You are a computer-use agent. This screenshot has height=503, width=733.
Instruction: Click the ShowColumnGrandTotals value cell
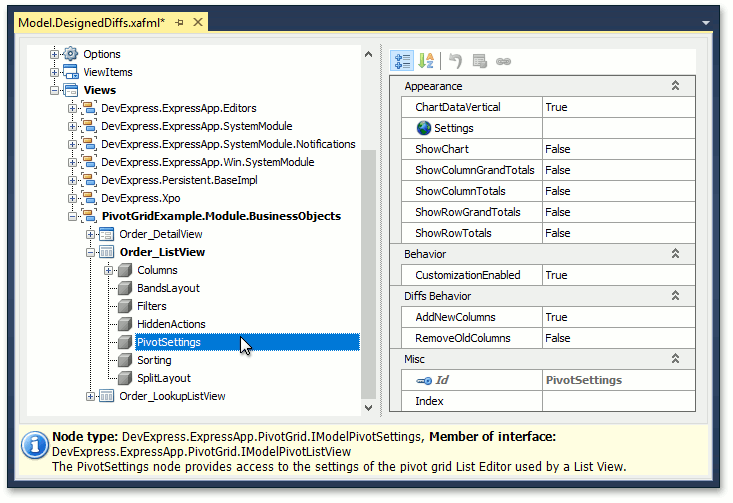pyautogui.click(x=618, y=170)
